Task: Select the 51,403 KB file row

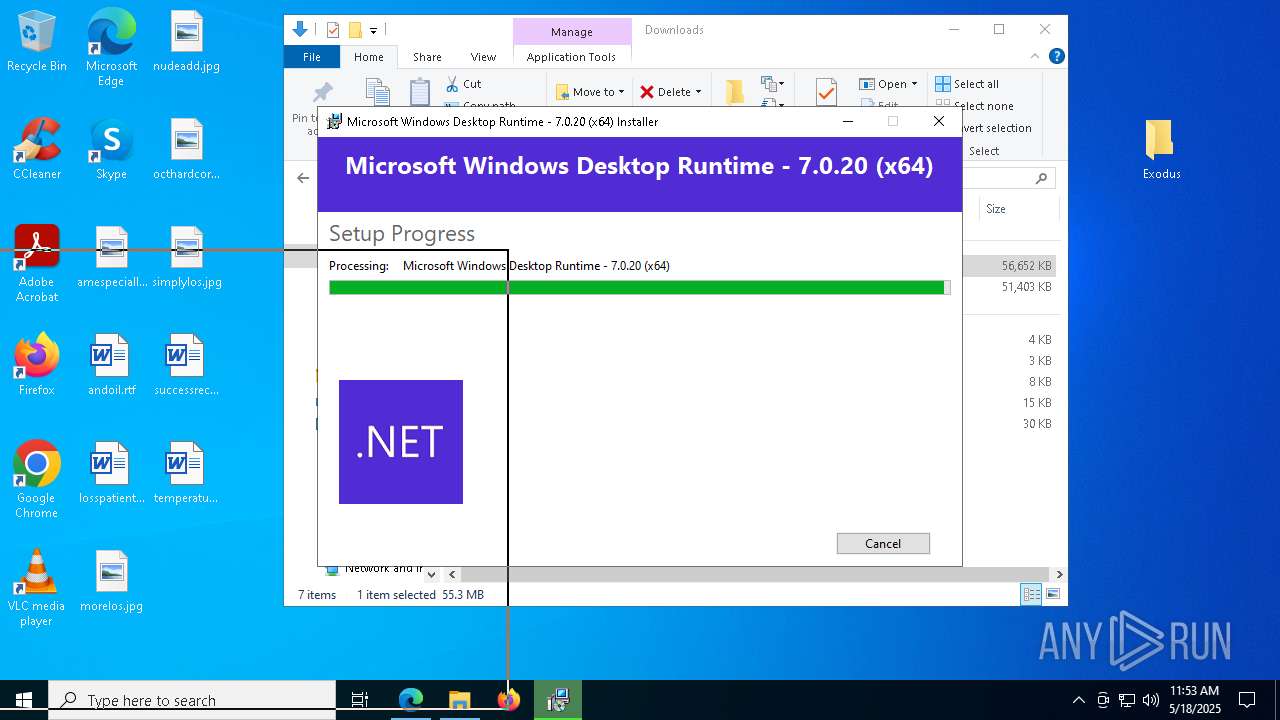Action: [1010, 287]
